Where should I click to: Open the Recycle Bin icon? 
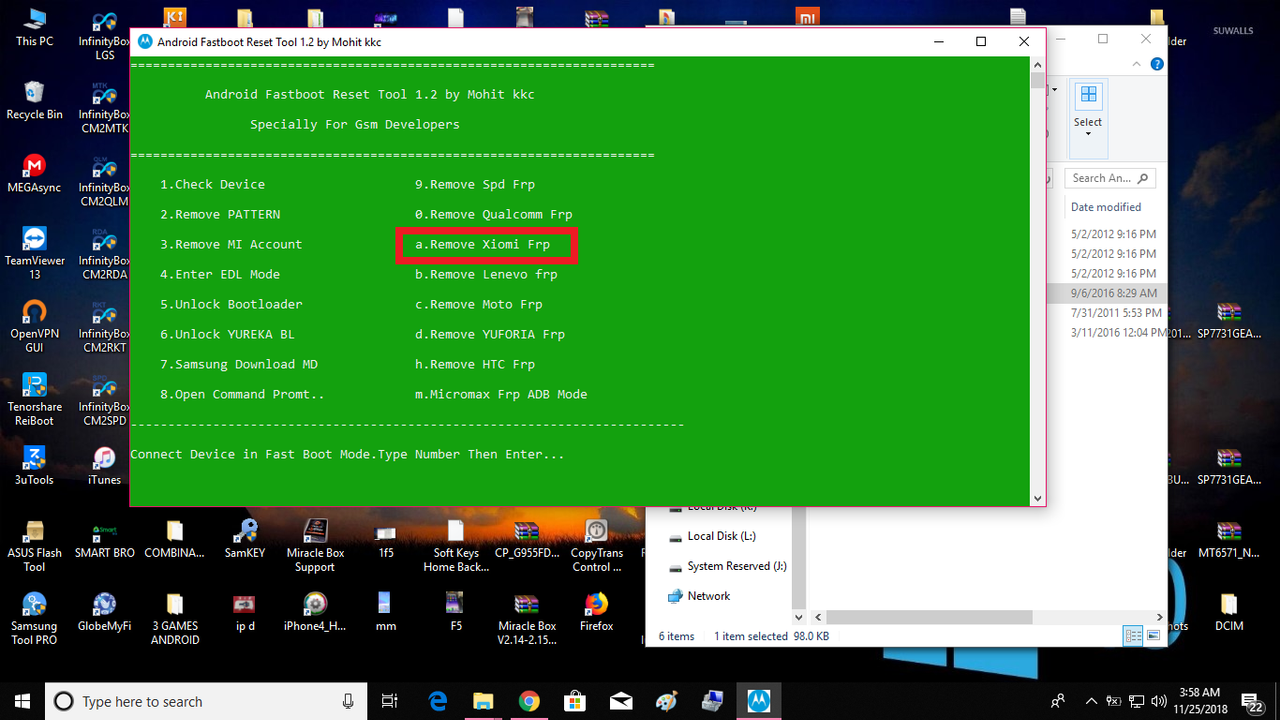(34, 100)
